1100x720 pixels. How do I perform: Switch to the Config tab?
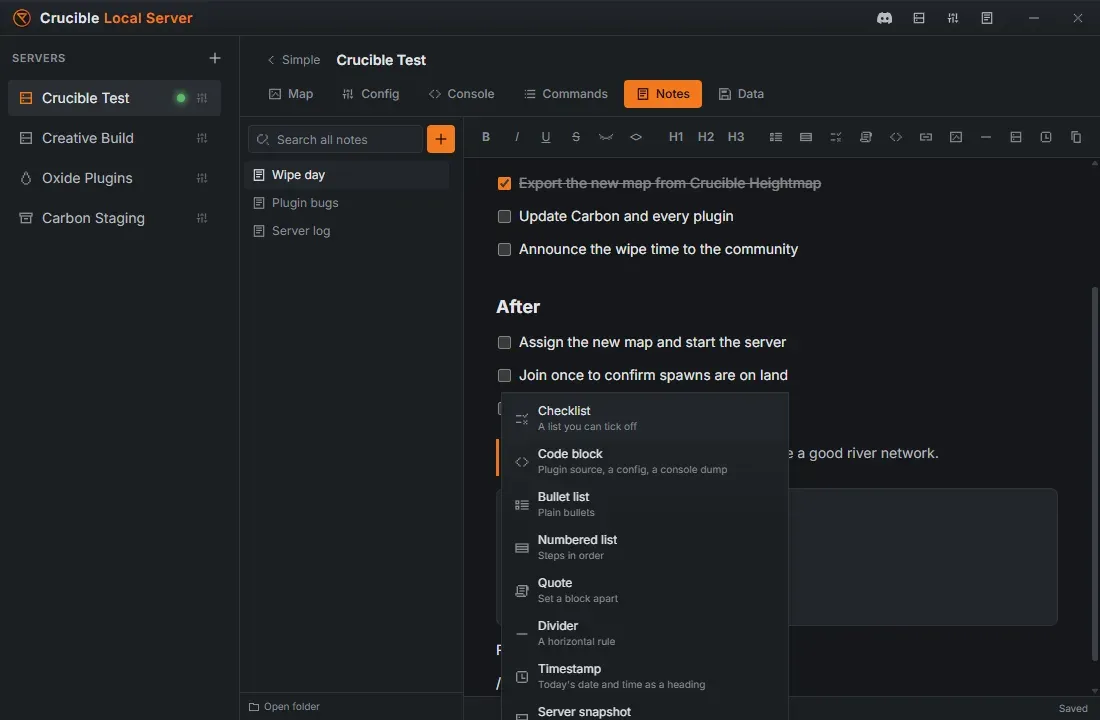370,94
